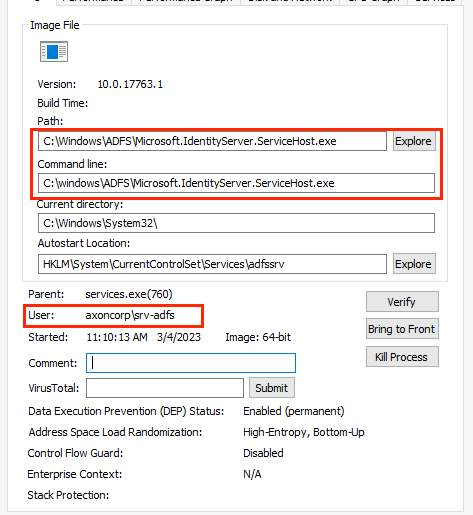Click the parent process services.exe(760)

point(129,294)
